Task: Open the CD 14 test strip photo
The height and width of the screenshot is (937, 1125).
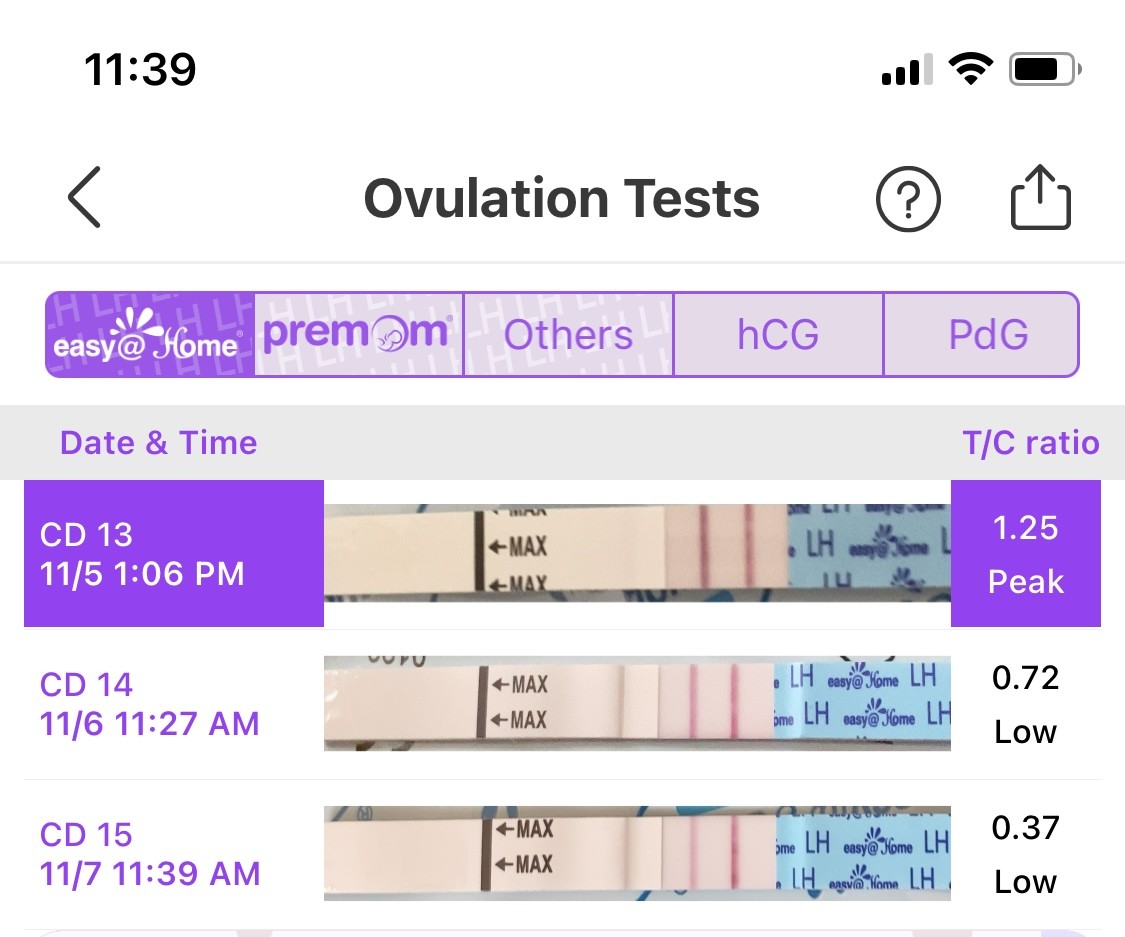Action: click(x=637, y=704)
